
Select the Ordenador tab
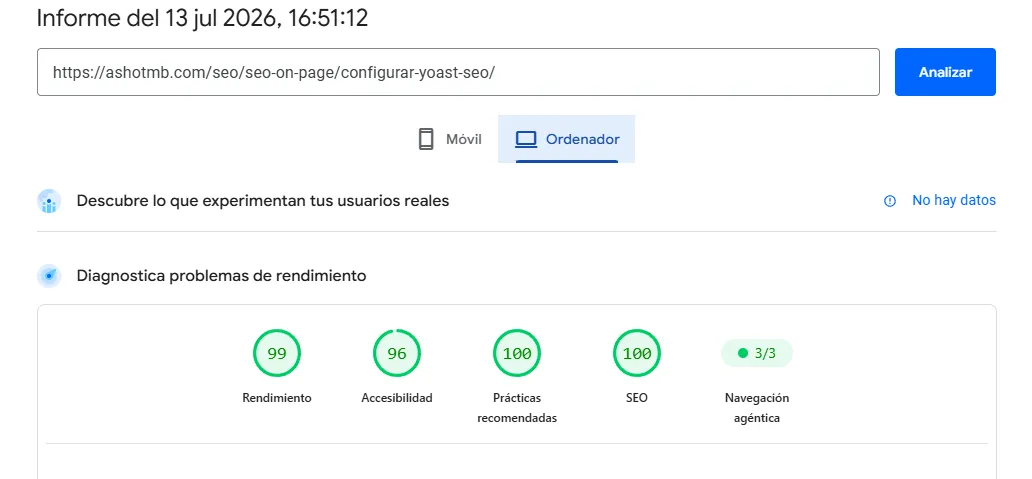click(x=567, y=139)
